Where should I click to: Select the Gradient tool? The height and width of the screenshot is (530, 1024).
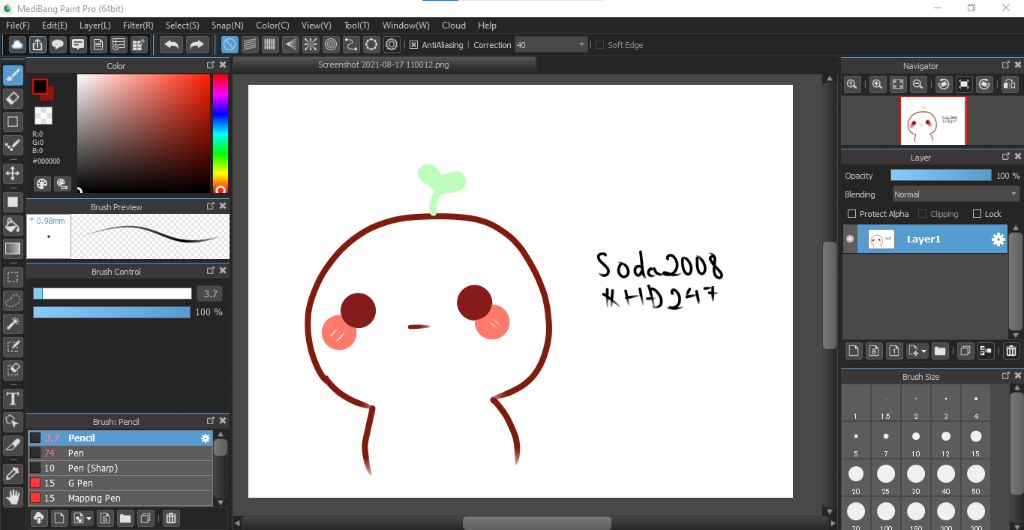[12, 248]
